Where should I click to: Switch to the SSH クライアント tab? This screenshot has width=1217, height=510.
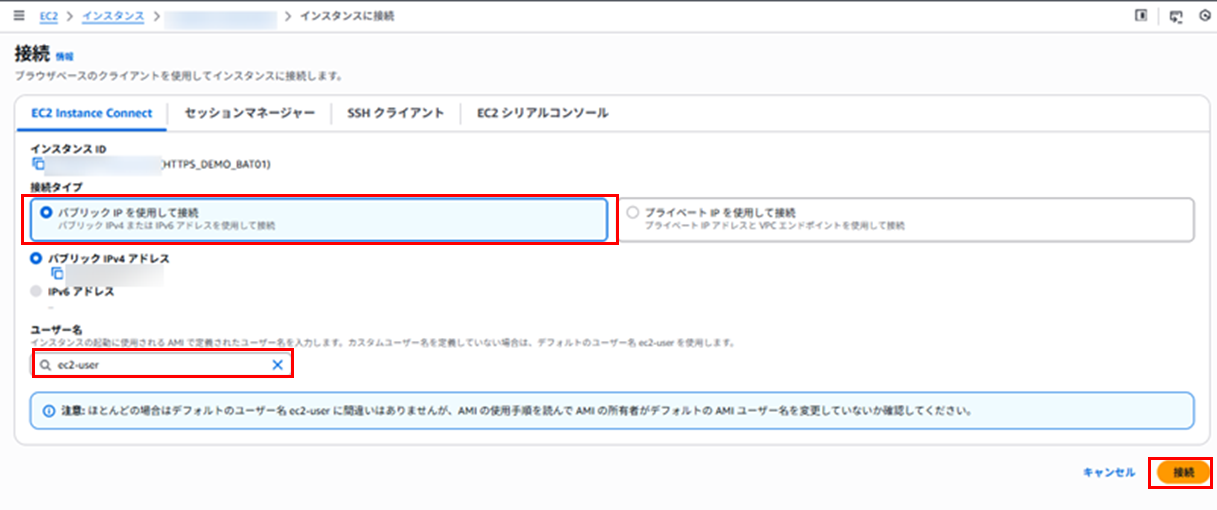point(395,113)
